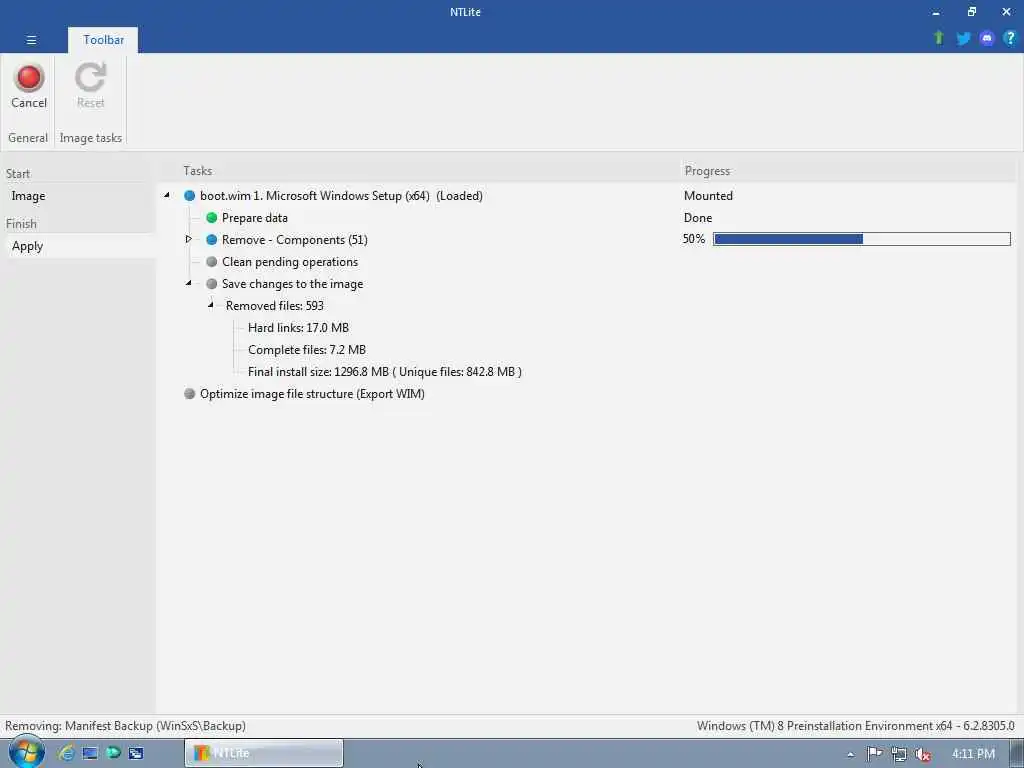Click the gray Clean pending operations dot
Image resolution: width=1024 pixels, height=768 pixels.
212,262
